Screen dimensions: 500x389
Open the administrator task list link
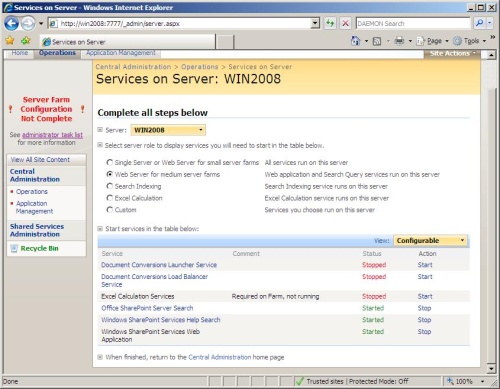click(x=52, y=135)
